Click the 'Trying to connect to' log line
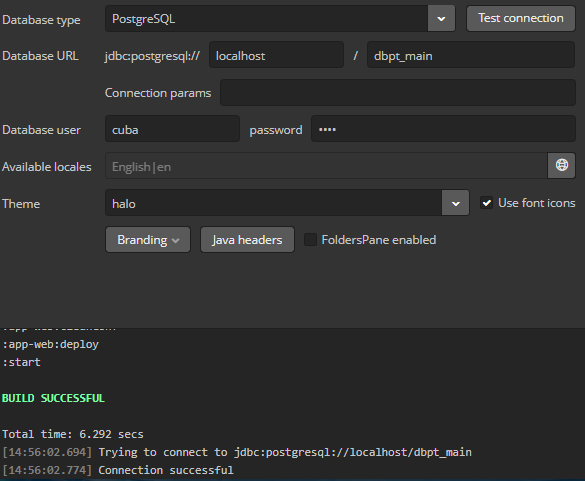 pos(237,452)
